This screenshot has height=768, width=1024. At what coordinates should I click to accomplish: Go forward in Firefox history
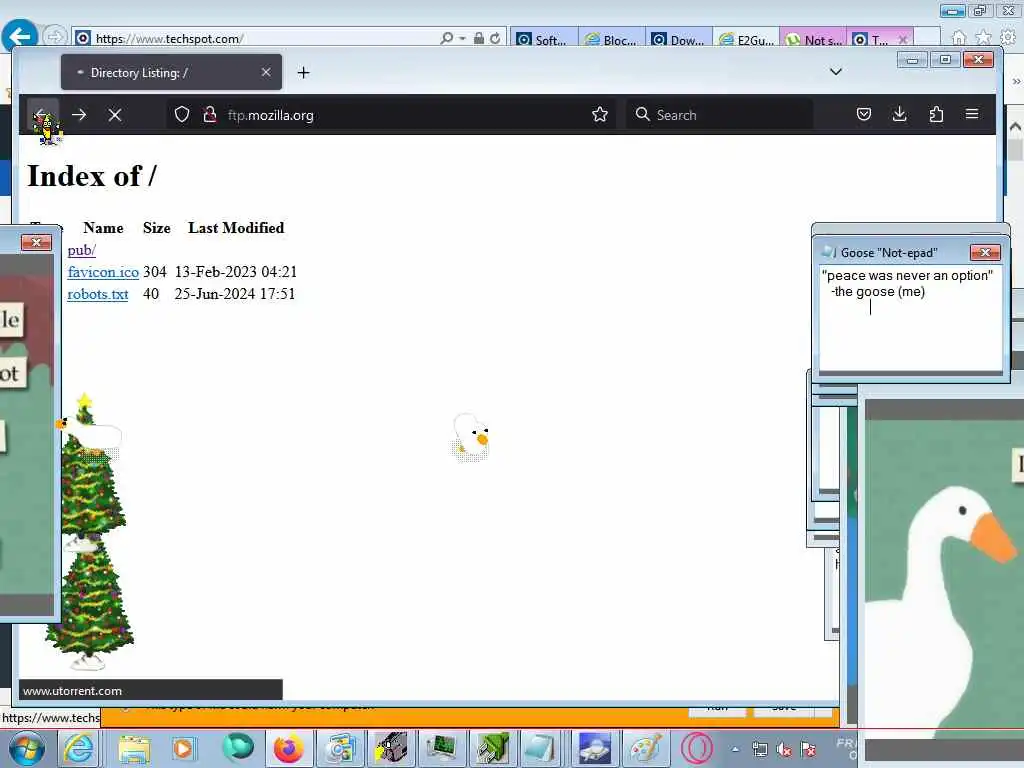click(79, 115)
